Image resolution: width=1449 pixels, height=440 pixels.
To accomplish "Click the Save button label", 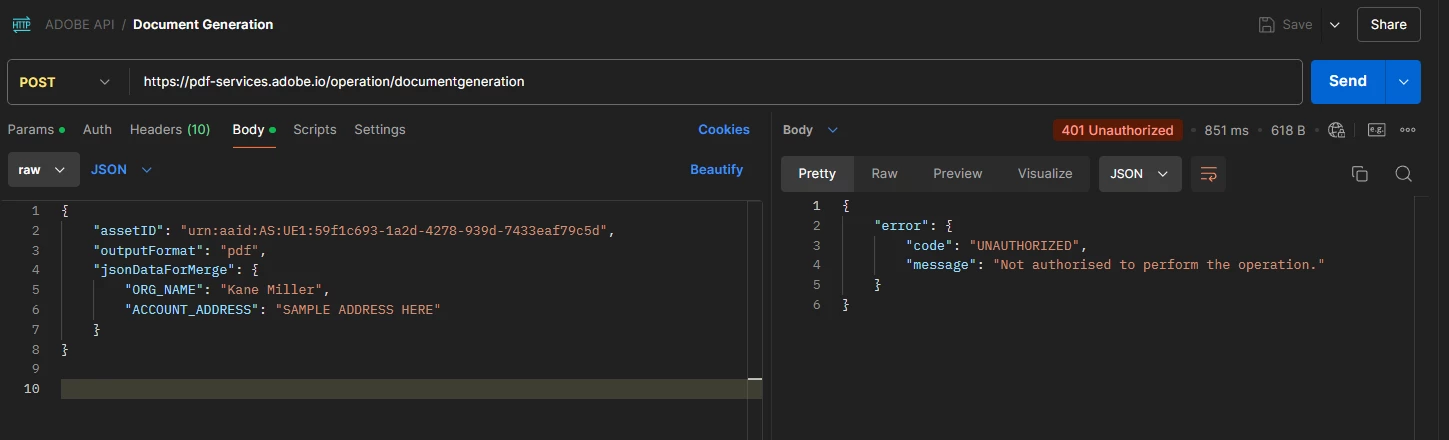I will 1297,25.
